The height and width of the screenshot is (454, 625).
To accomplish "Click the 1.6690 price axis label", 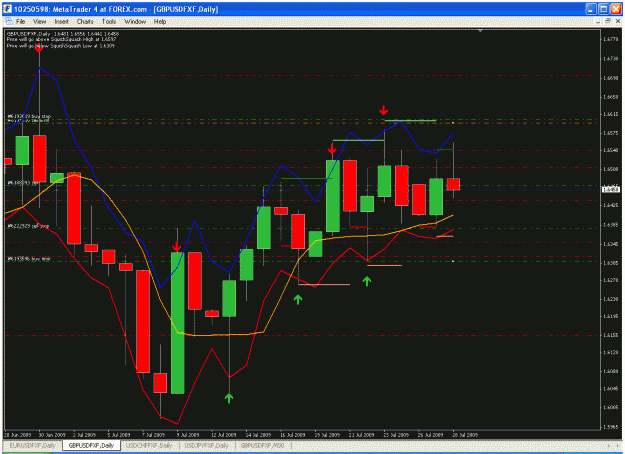I will tap(611, 78).
